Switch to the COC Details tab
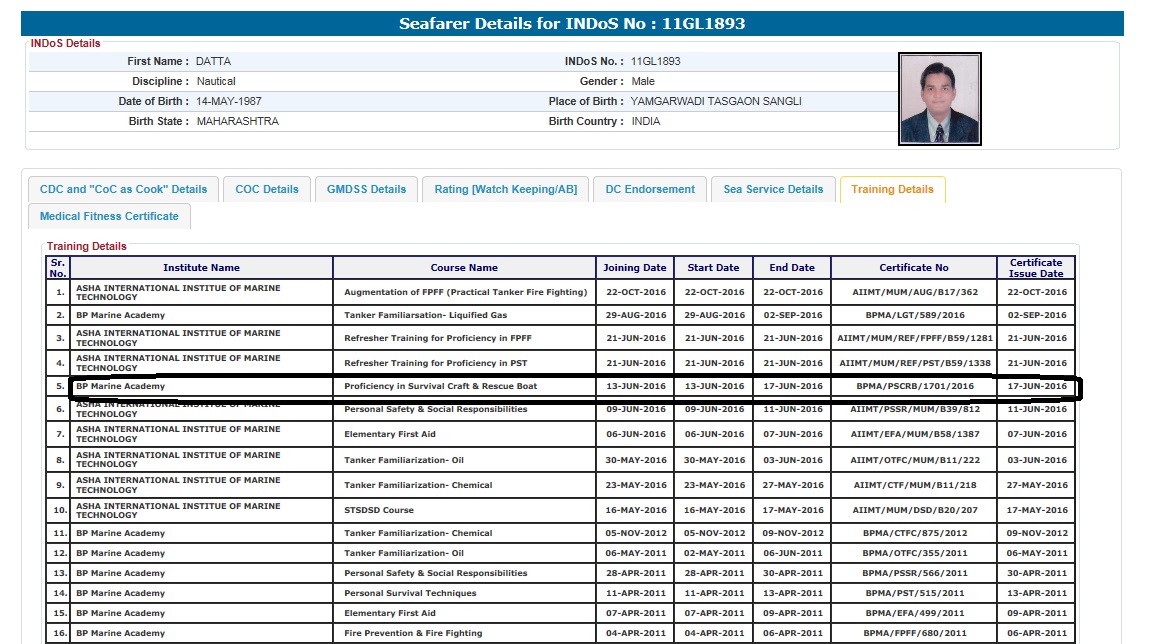Image resolution: width=1153 pixels, height=644 pixels. coord(267,189)
